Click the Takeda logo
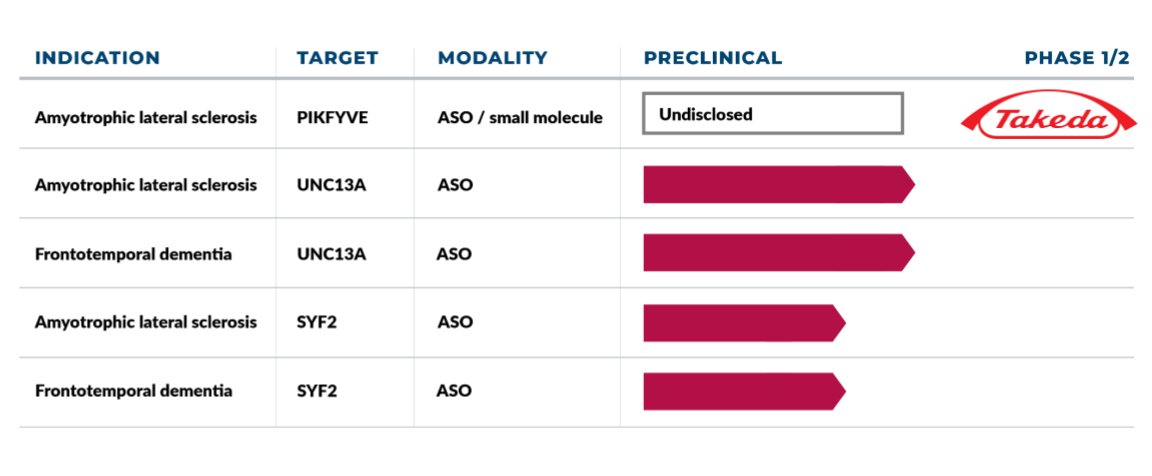This screenshot has width=1152, height=476. [x=1047, y=120]
